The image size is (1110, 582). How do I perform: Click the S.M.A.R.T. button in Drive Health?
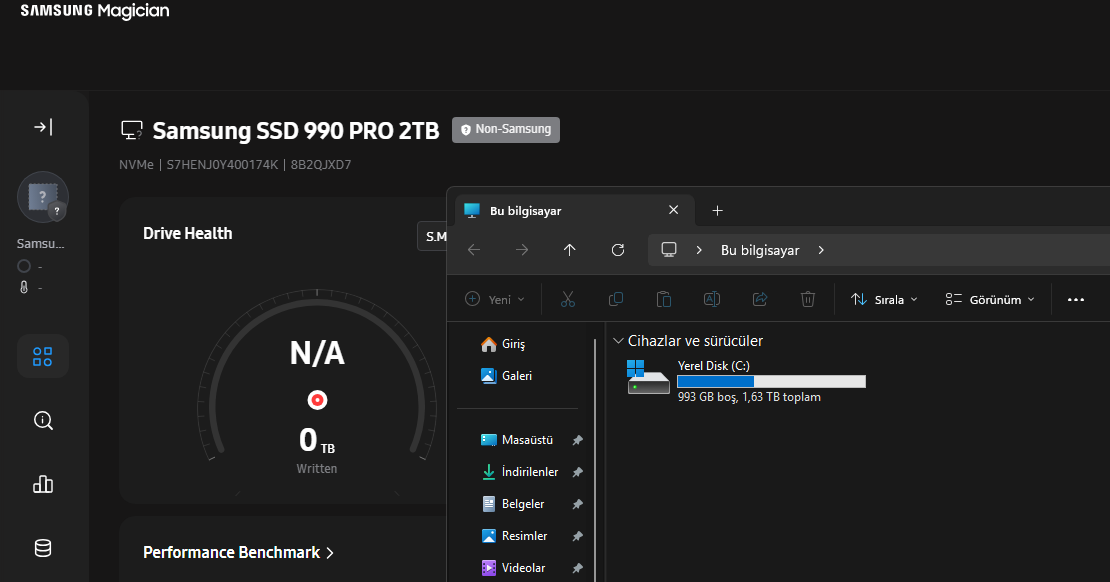pyautogui.click(x=433, y=236)
